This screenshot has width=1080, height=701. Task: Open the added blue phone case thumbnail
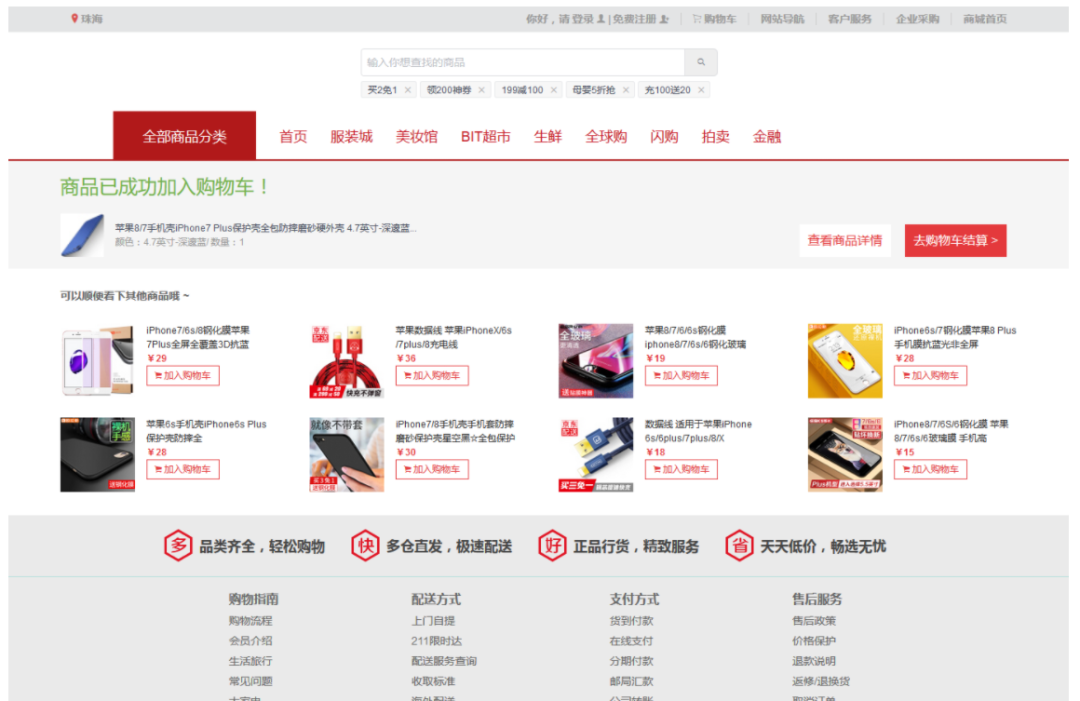[x=82, y=236]
